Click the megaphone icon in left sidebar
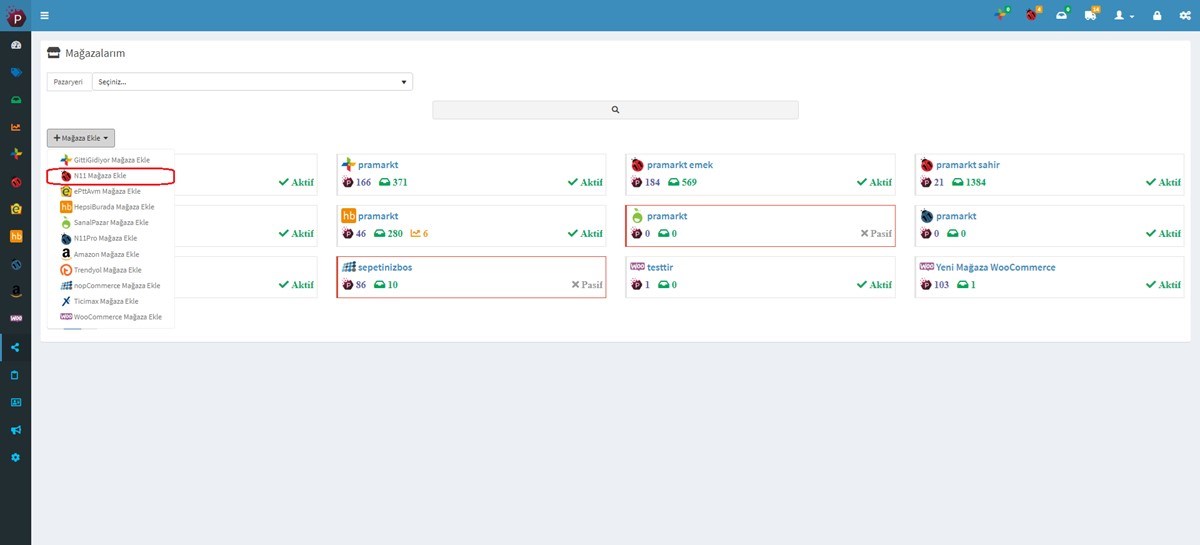 coord(15,430)
